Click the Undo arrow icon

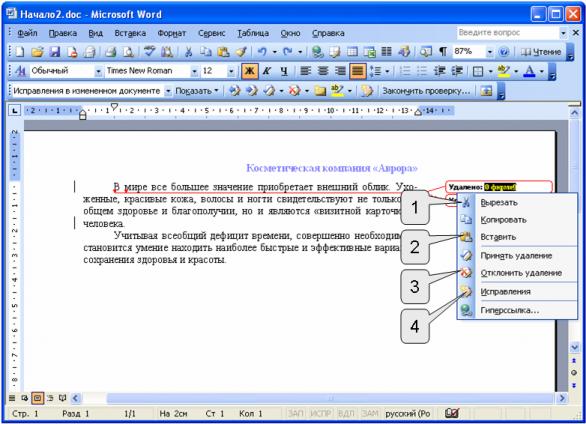[263, 52]
